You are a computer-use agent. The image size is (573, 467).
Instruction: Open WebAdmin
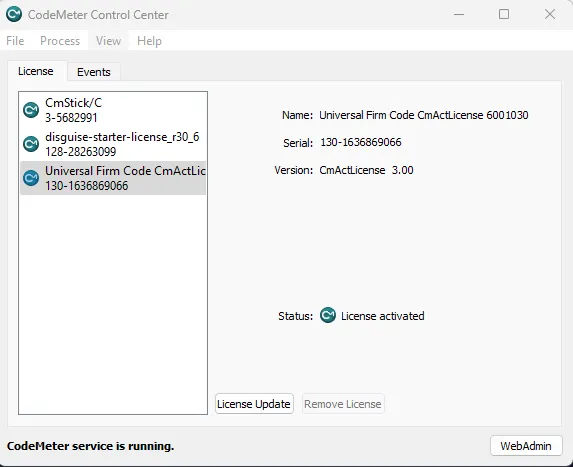tap(526, 446)
